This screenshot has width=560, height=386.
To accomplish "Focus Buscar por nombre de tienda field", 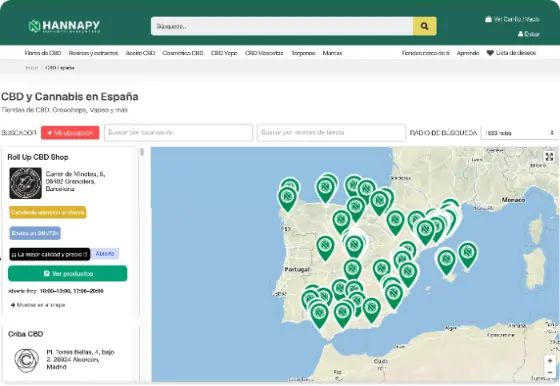I will coord(331,132).
